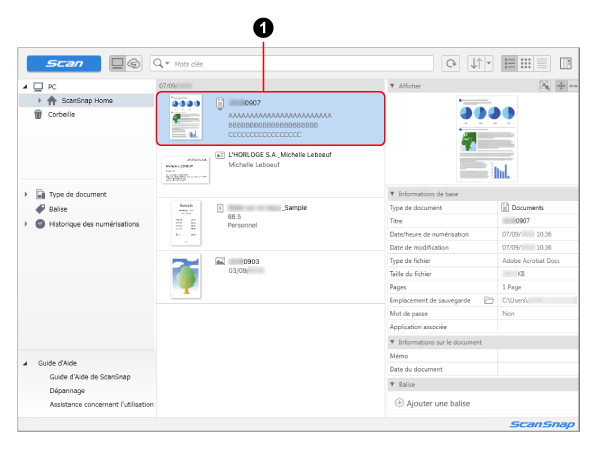Click the Date du document value field
Screen dimensions: 594x449
[x=538, y=369]
